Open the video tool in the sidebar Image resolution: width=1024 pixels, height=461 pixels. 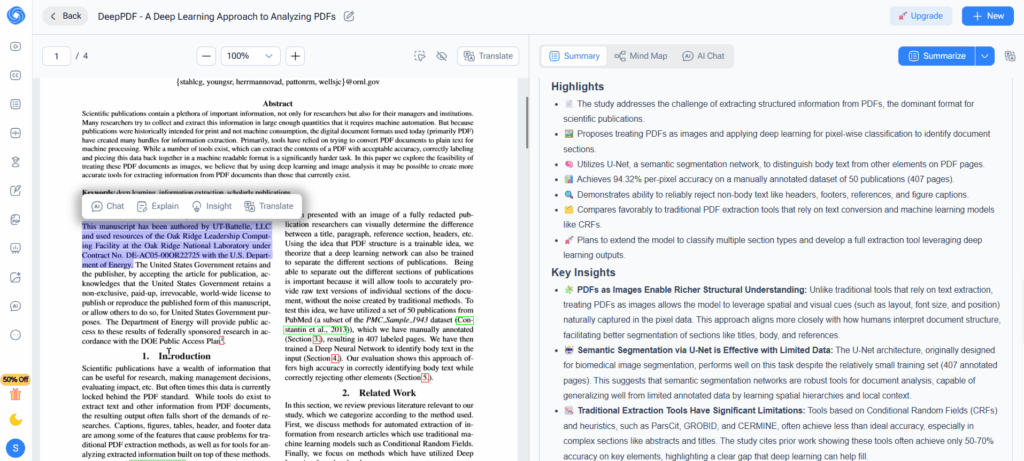point(16,46)
